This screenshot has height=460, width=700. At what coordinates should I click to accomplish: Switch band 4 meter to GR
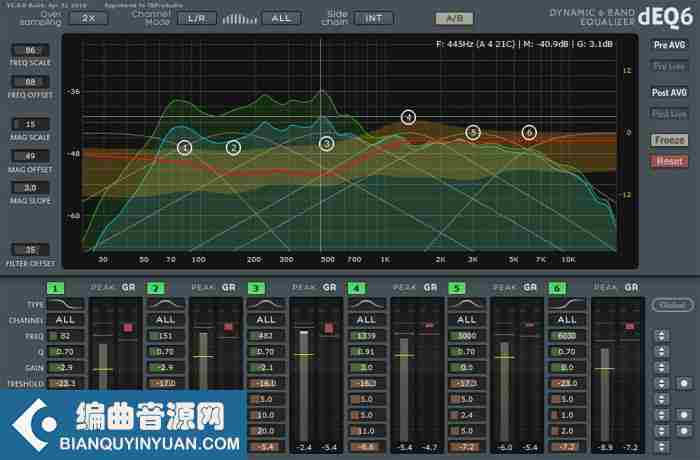(430, 288)
